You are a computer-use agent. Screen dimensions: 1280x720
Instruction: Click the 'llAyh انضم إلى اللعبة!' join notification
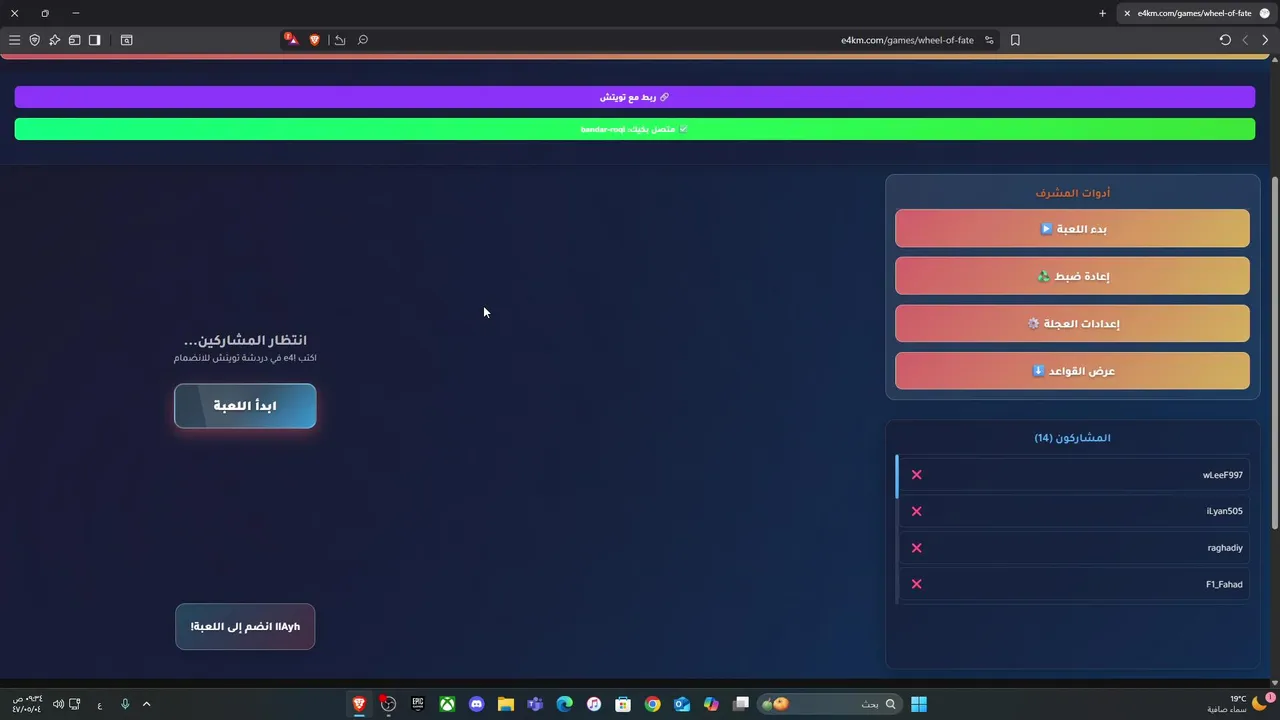point(245,627)
